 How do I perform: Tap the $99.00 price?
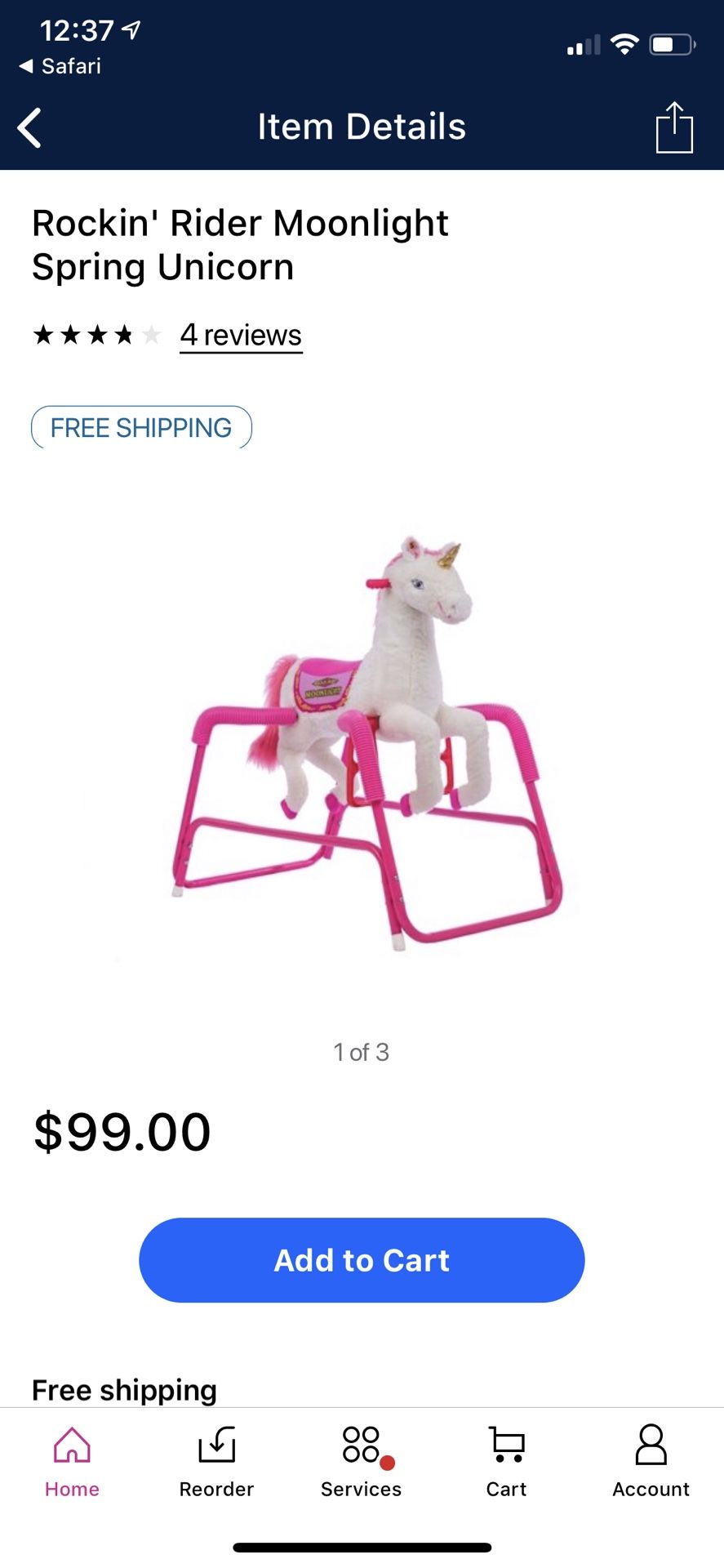pos(122,1132)
